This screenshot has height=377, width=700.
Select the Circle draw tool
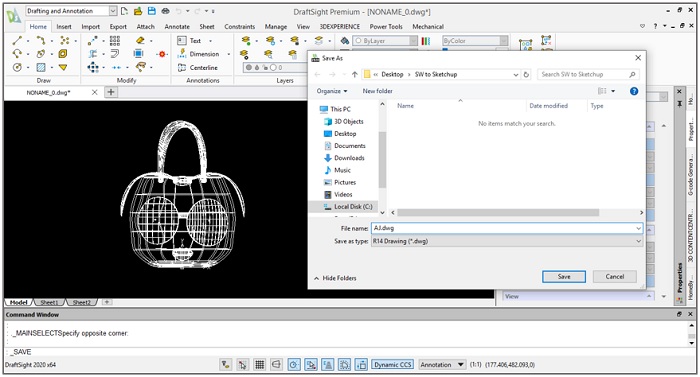coord(17,67)
